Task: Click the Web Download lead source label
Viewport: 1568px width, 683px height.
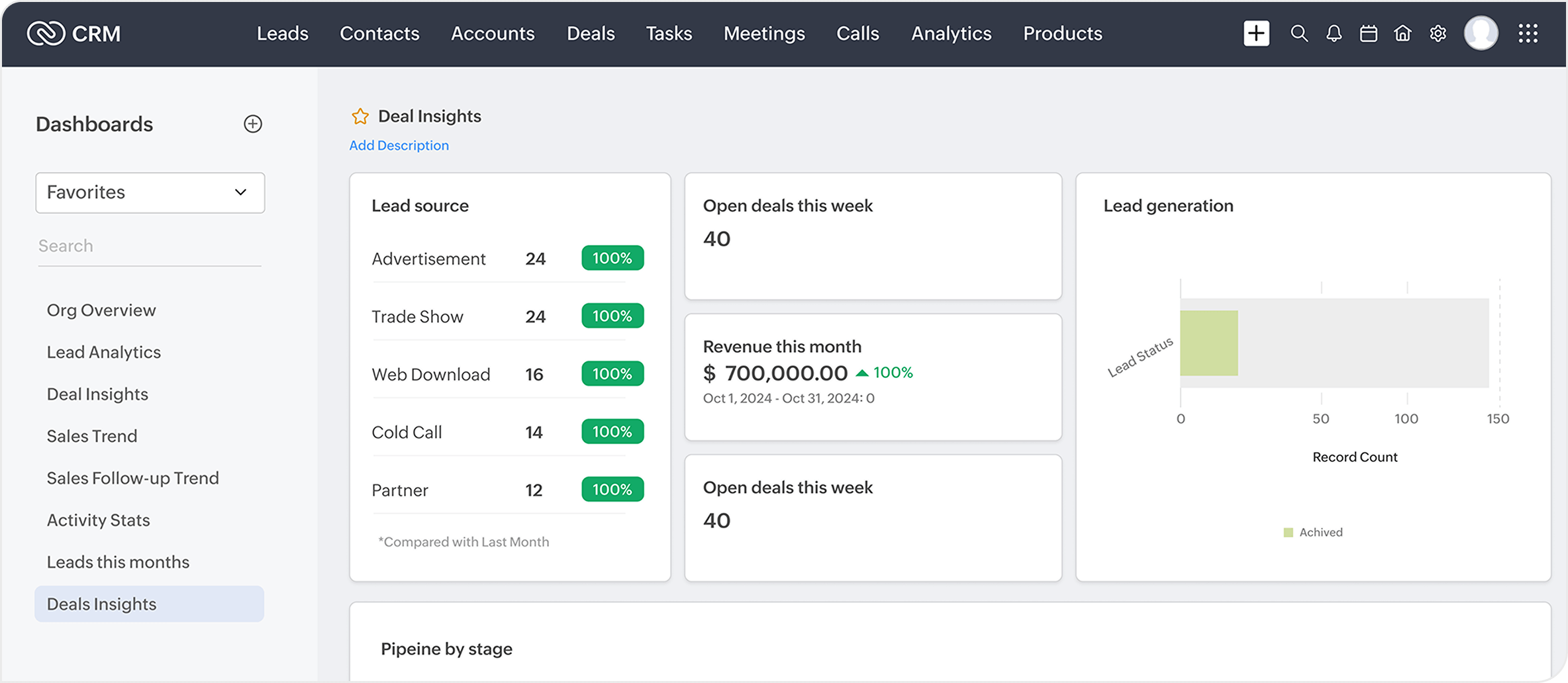Action: pos(431,375)
